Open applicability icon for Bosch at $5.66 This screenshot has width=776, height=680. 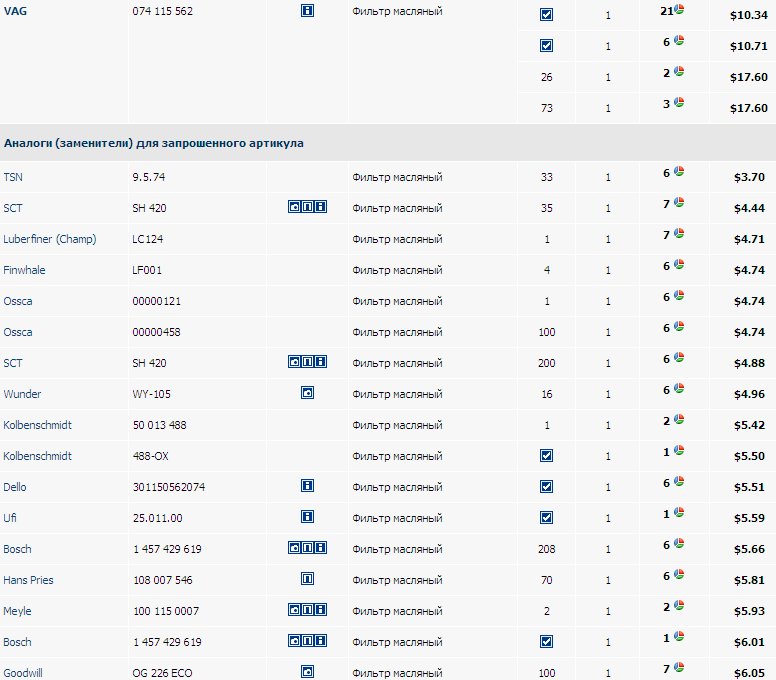click(307, 548)
